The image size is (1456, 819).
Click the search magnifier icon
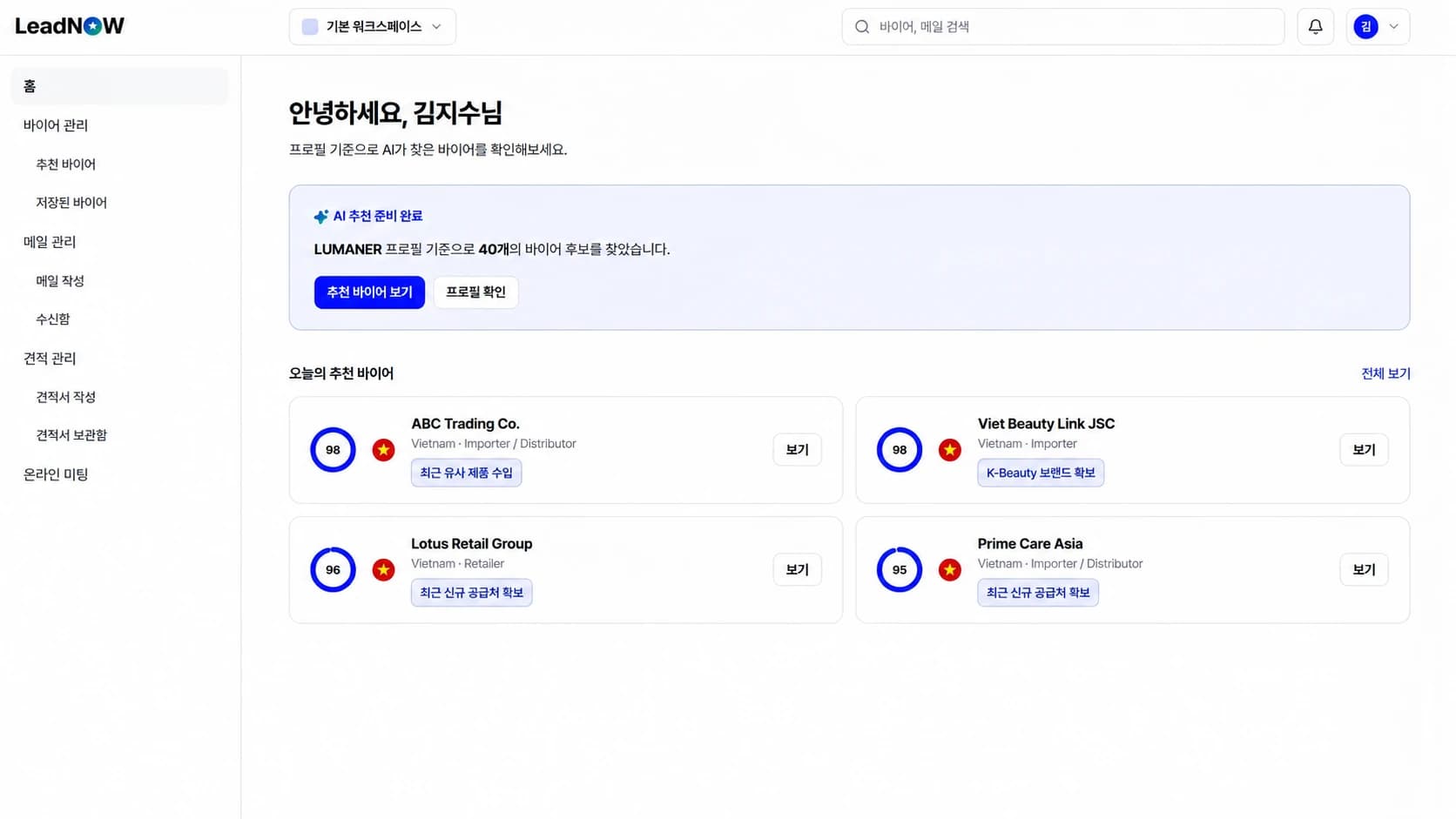click(862, 27)
